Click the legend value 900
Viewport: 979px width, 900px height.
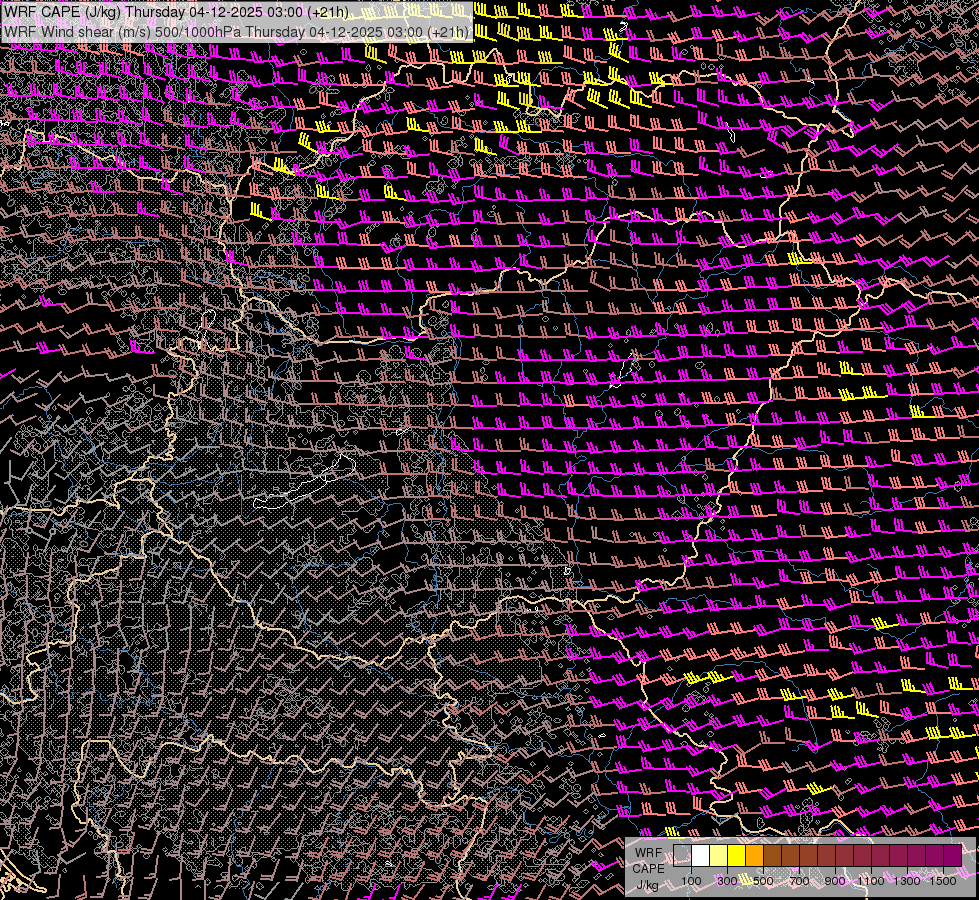pos(835,881)
